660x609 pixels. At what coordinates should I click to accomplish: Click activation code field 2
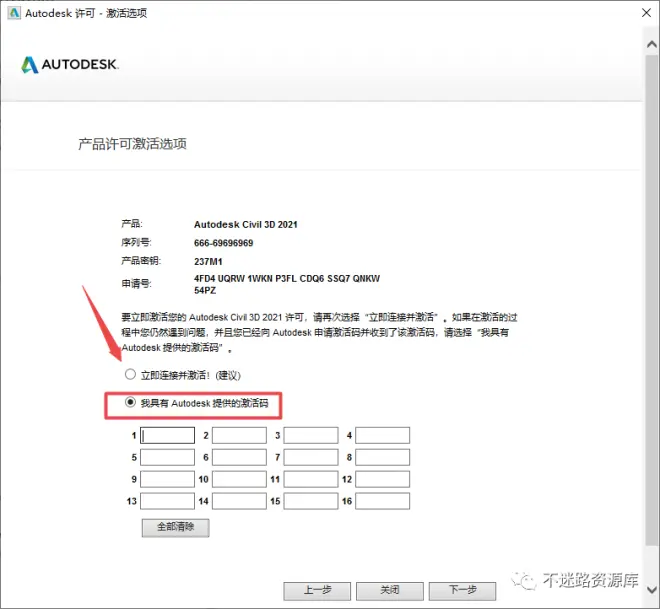(x=239, y=436)
